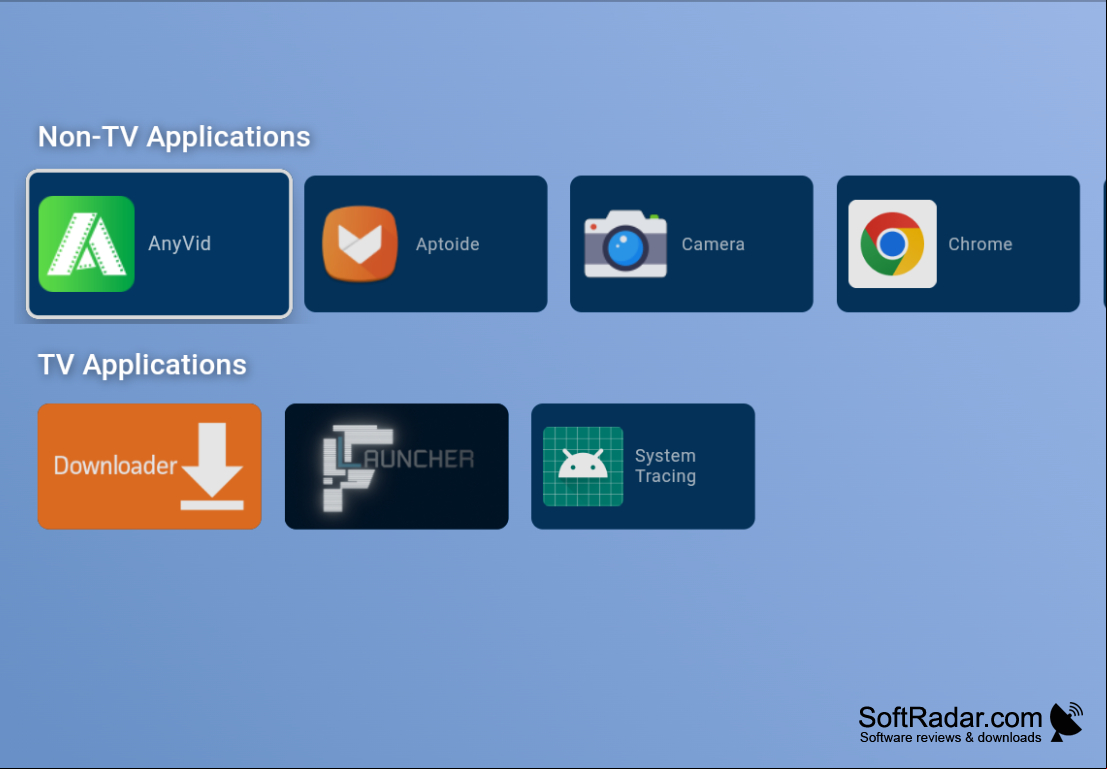Select the Camera text label

coord(713,244)
